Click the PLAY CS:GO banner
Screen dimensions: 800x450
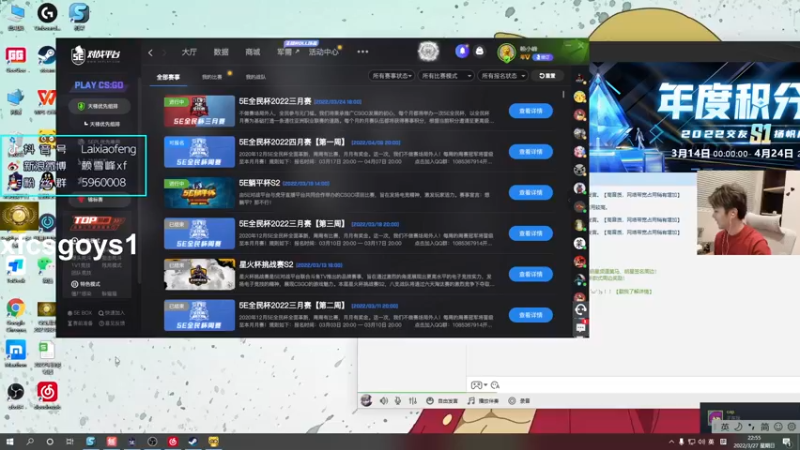pos(98,85)
